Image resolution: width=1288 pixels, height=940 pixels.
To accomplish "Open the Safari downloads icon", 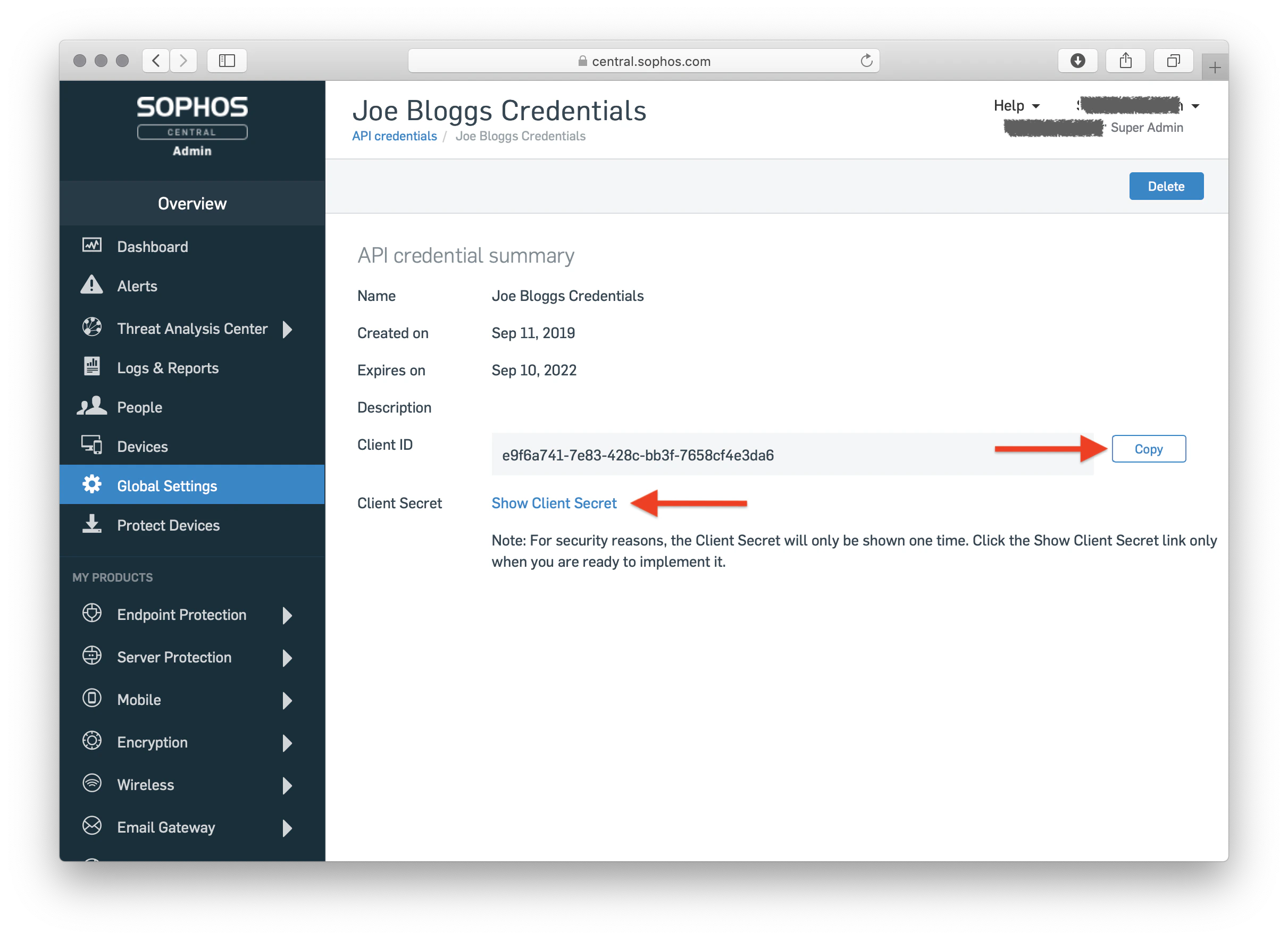I will pyautogui.click(x=1077, y=61).
